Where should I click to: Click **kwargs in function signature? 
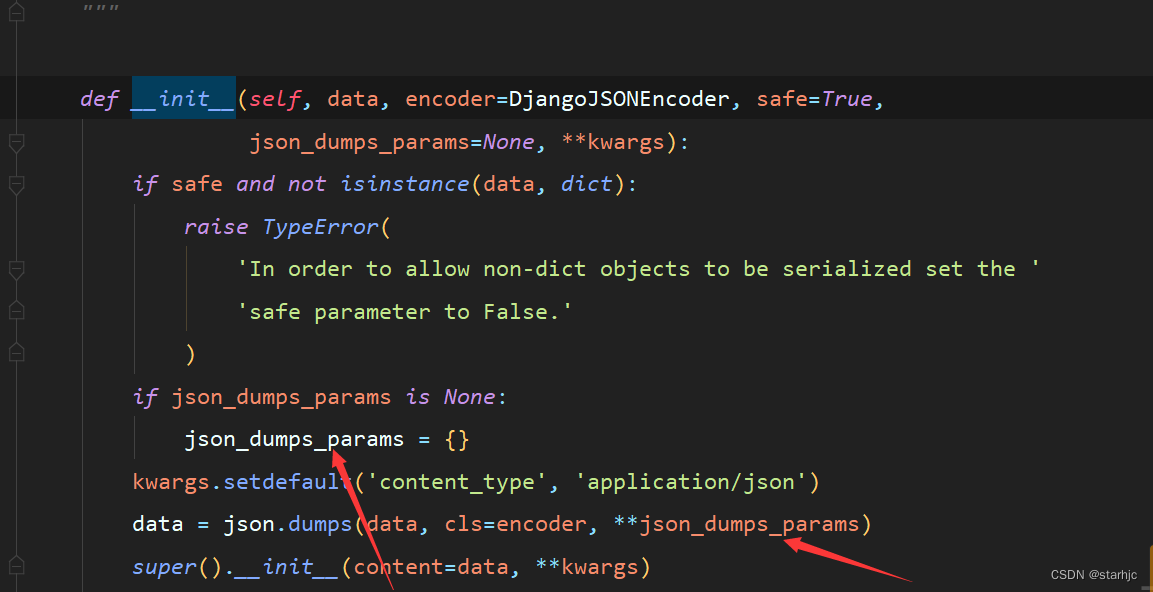[x=613, y=141]
